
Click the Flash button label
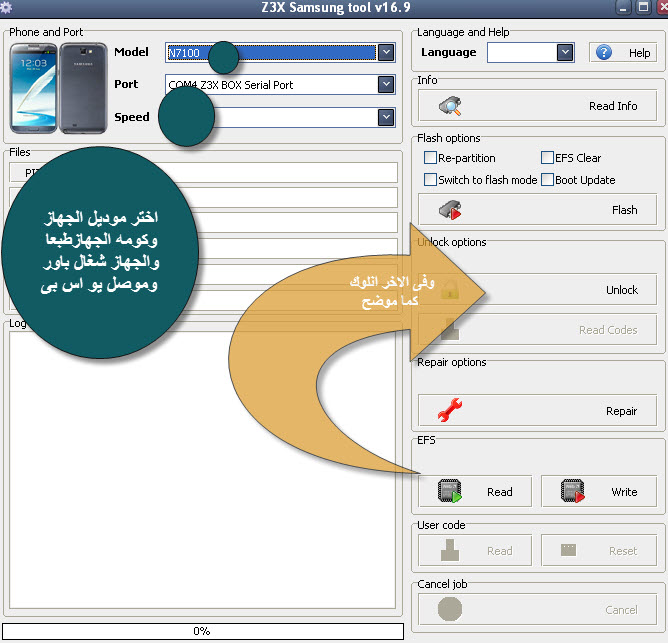tap(625, 210)
